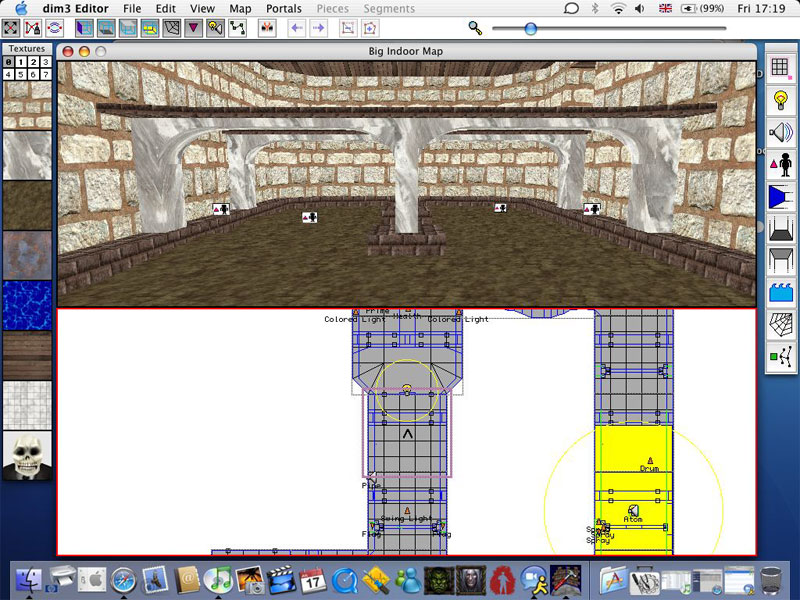
Task: Click the light bulb tool in right palette
Action: pyautogui.click(x=780, y=99)
